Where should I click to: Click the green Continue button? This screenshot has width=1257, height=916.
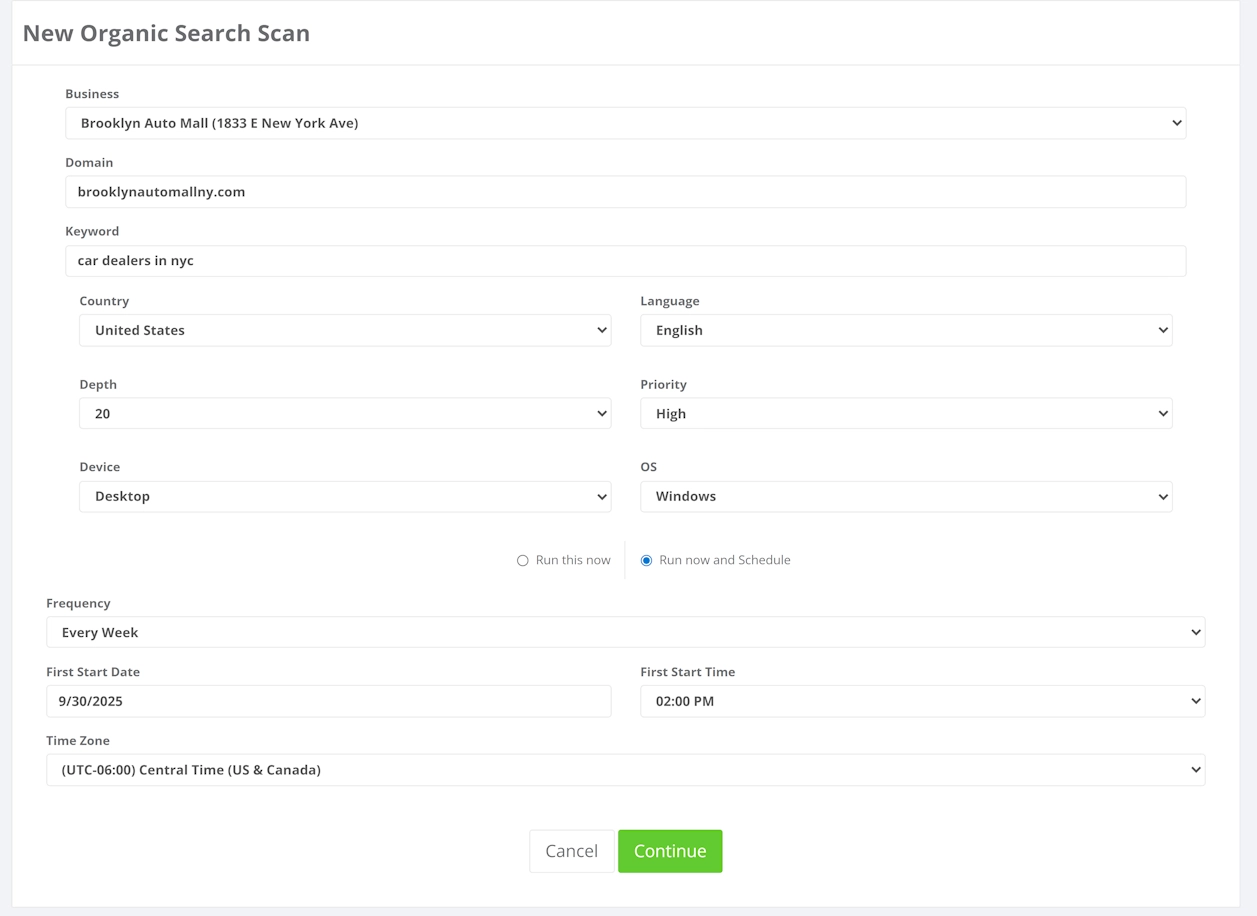coord(670,851)
